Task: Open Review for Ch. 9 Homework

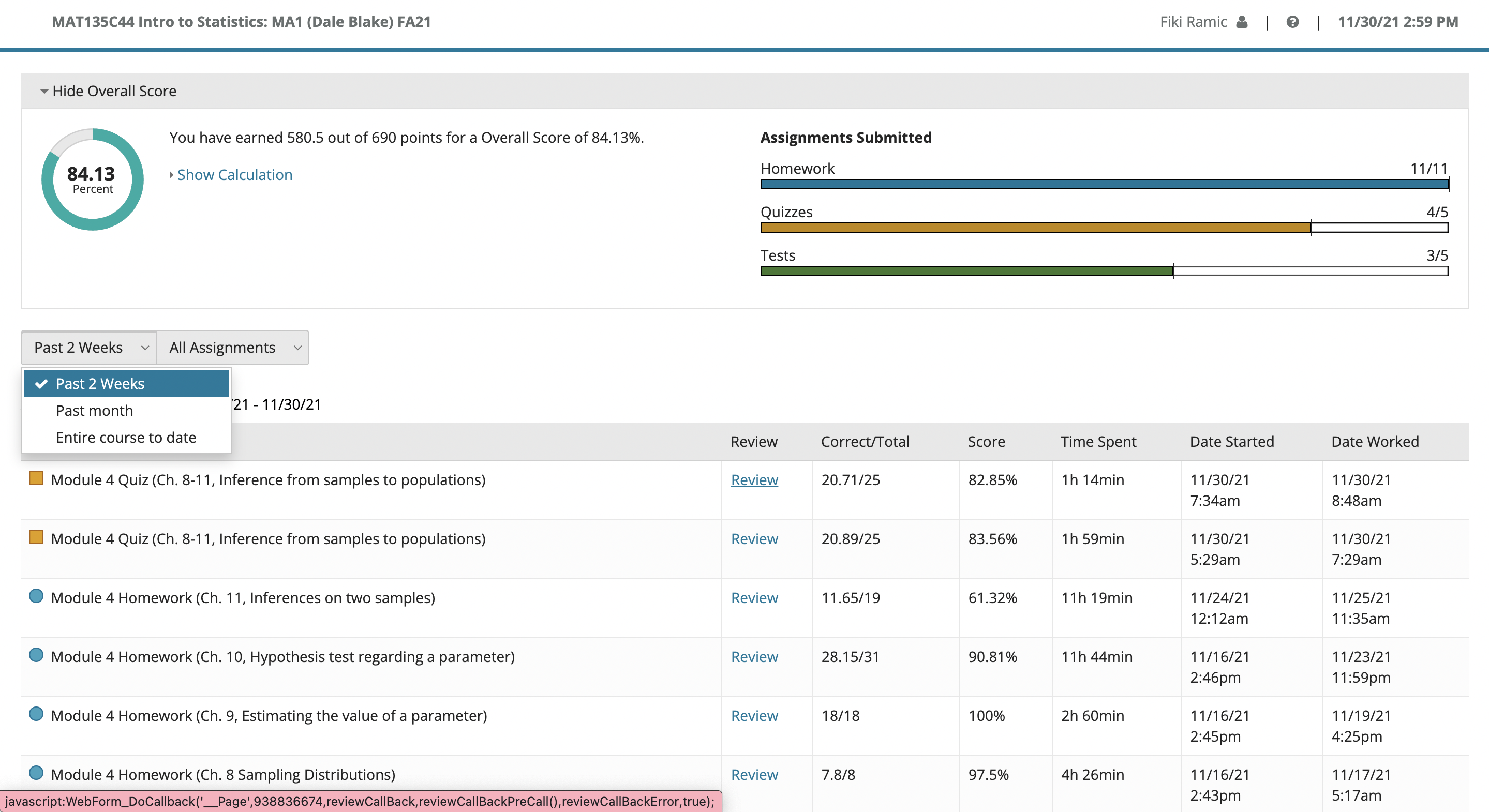Action: click(x=754, y=715)
